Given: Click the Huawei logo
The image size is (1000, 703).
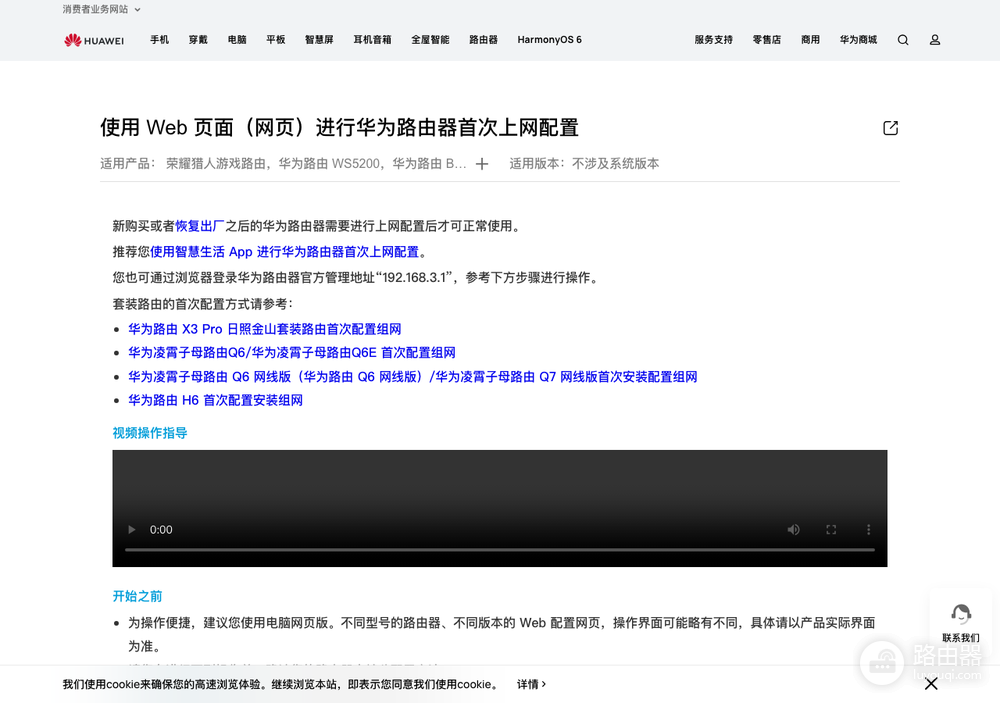Looking at the screenshot, I should [x=94, y=40].
